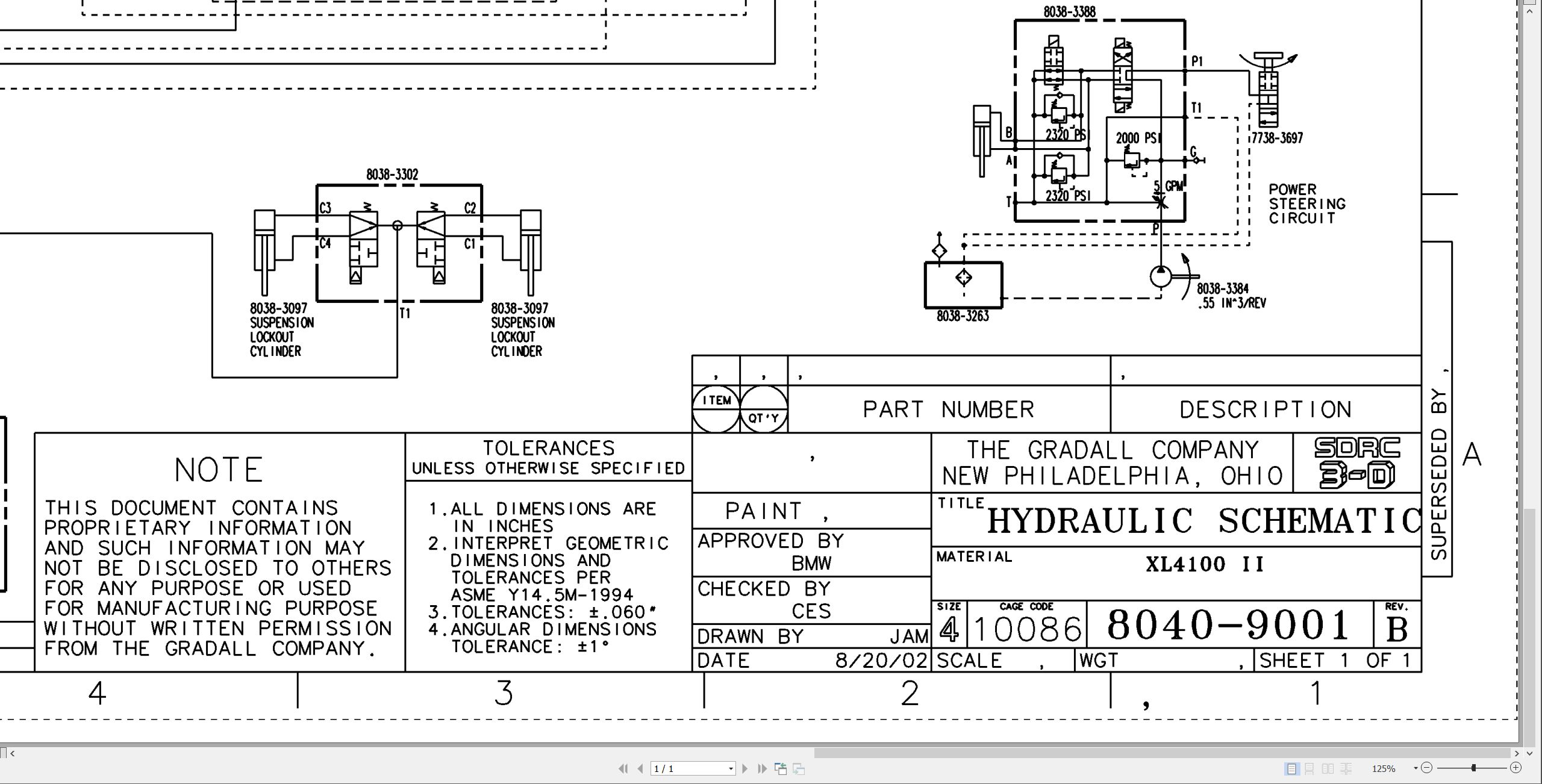1542x784 pixels.
Task: Zoom in with the plus button
Action: 1516,768
